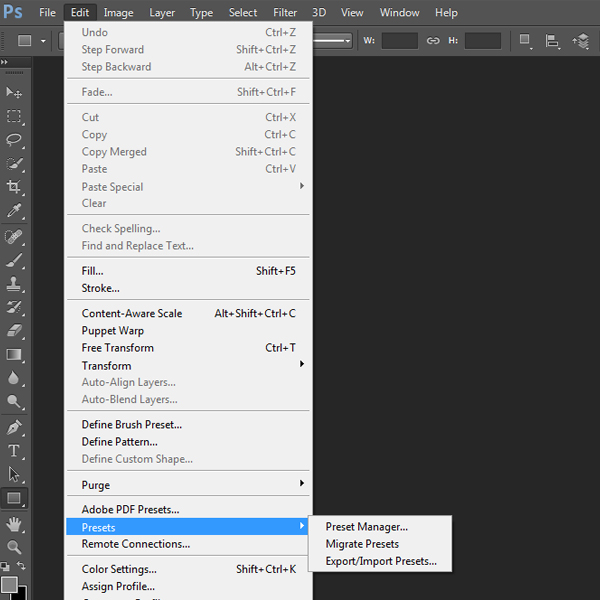Select the Path Selection tool
Viewport: 600px width, 600px height.
(x=14, y=474)
